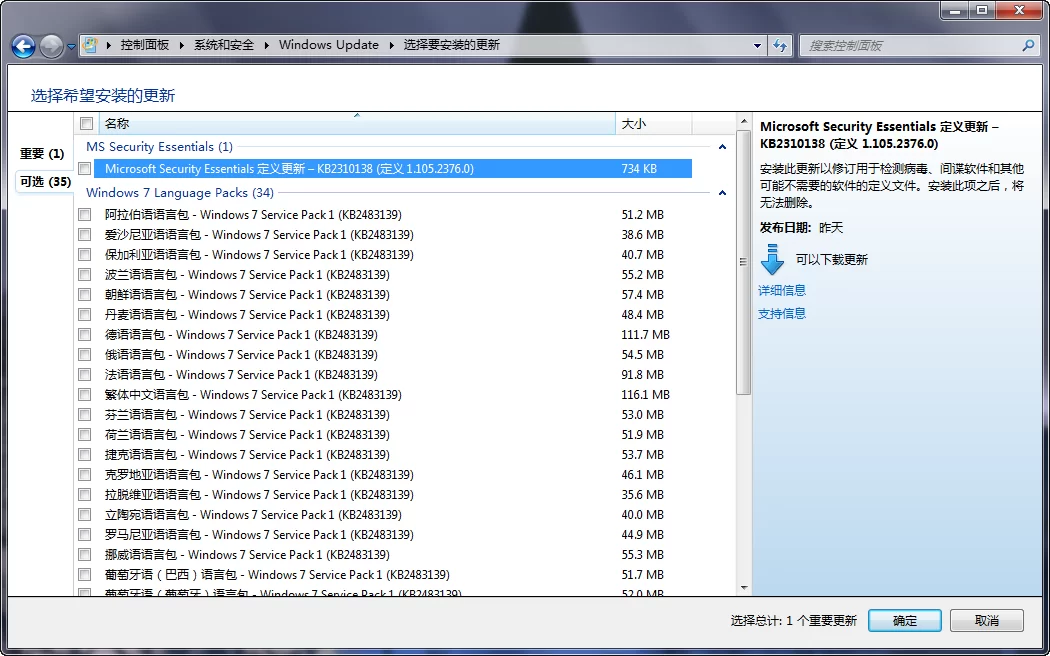Toggle the select-all checkbox in header
The width and height of the screenshot is (1050, 656).
pos(86,123)
